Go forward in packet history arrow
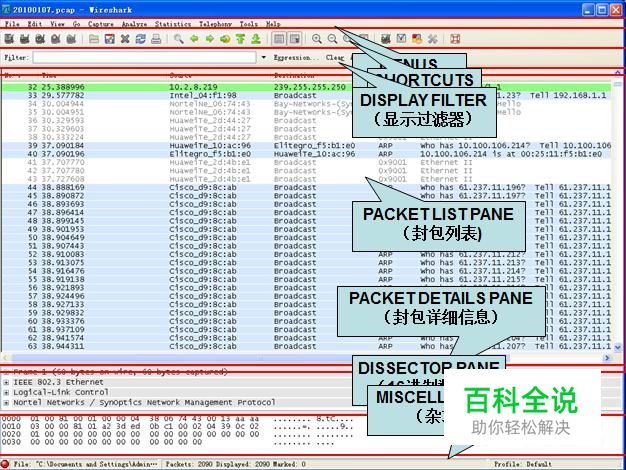Viewport: 626px width, 470px height. 210,39
